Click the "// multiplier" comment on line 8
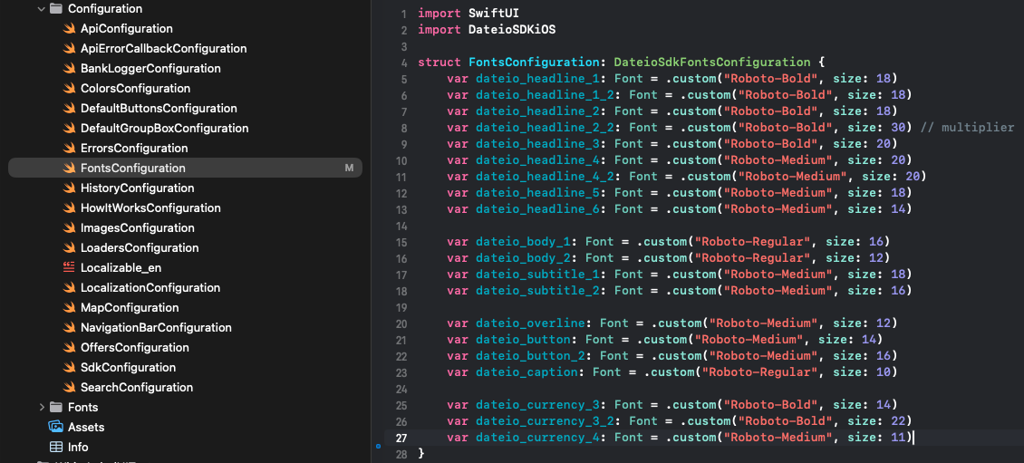 (x=967, y=127)
